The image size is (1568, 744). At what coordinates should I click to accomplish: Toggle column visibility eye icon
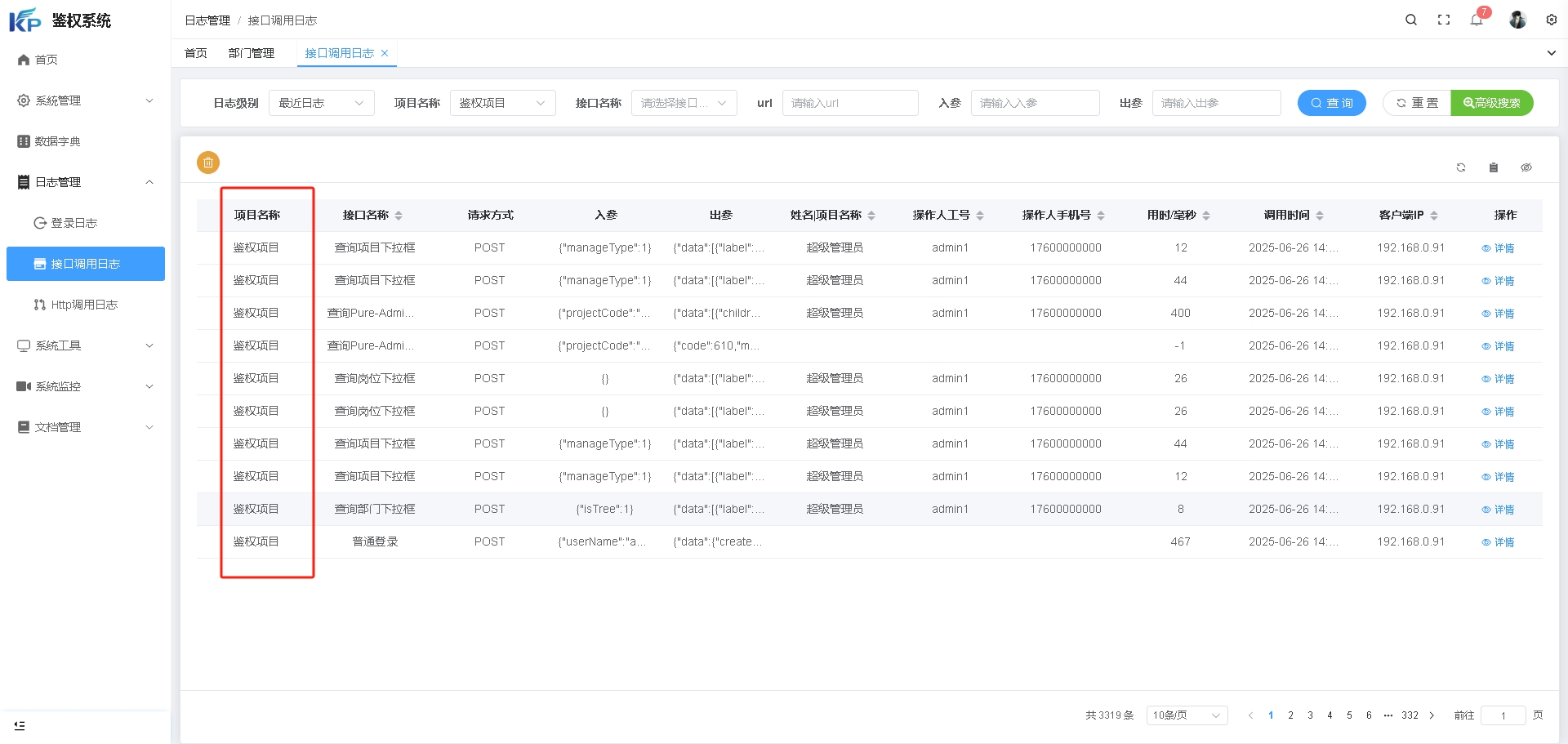coord(1526,167)
